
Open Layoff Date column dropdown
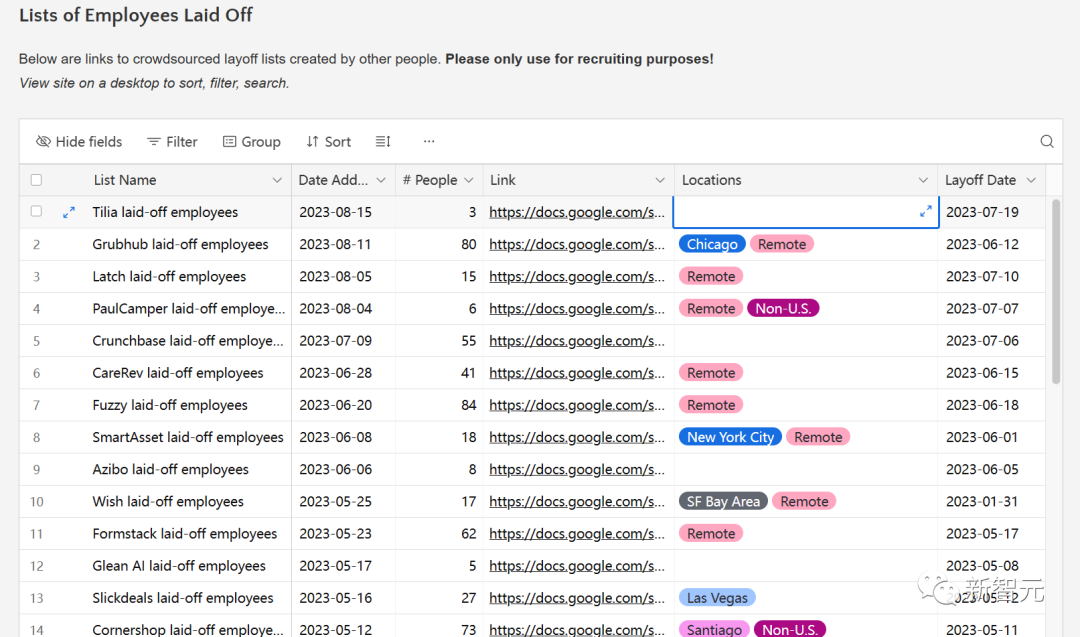click(1031, 180)
